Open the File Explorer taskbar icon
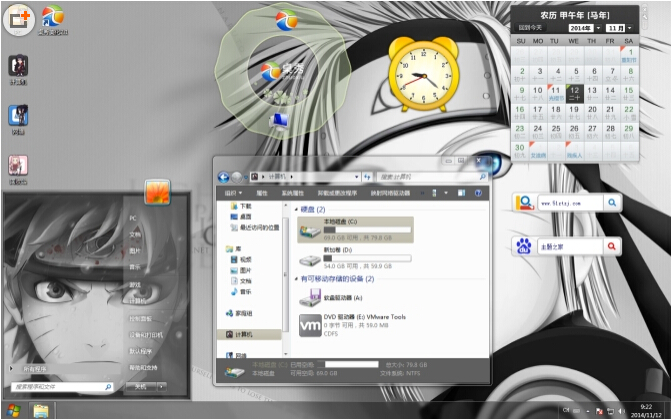Screen dimensions: 672x419 tap(41, 411)
